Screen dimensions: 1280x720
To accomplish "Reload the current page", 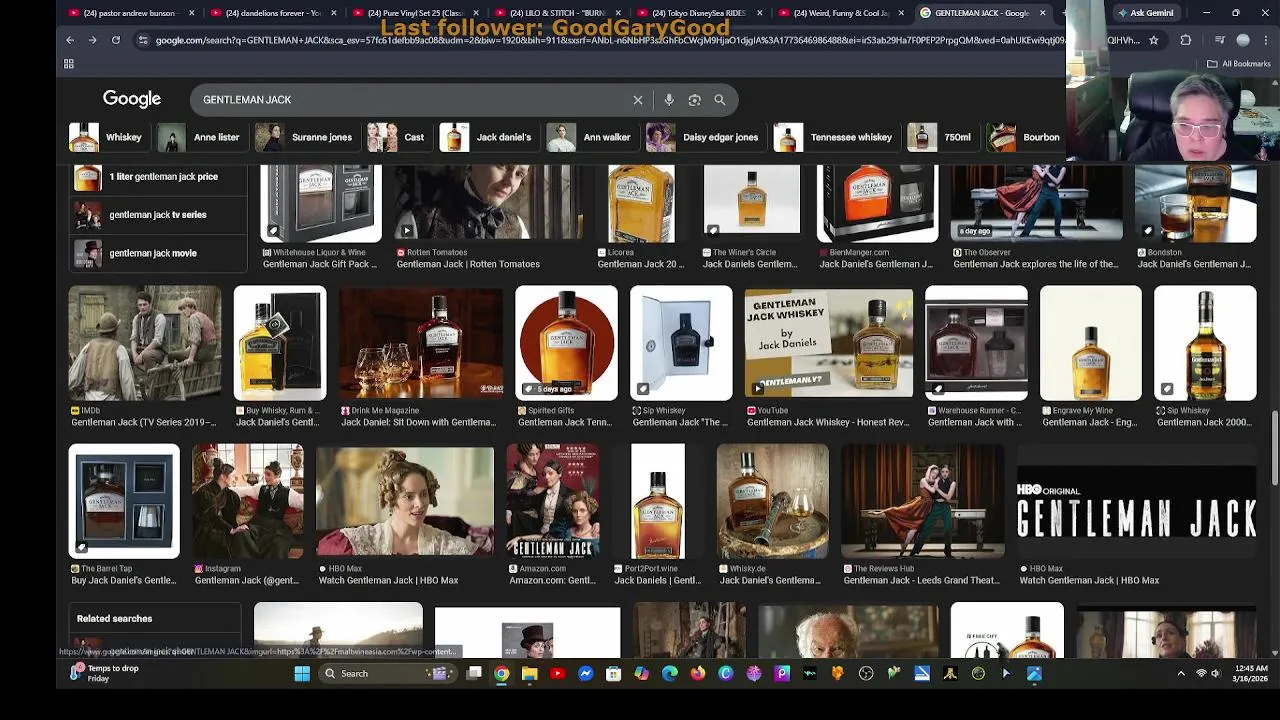I will [116, 40].
